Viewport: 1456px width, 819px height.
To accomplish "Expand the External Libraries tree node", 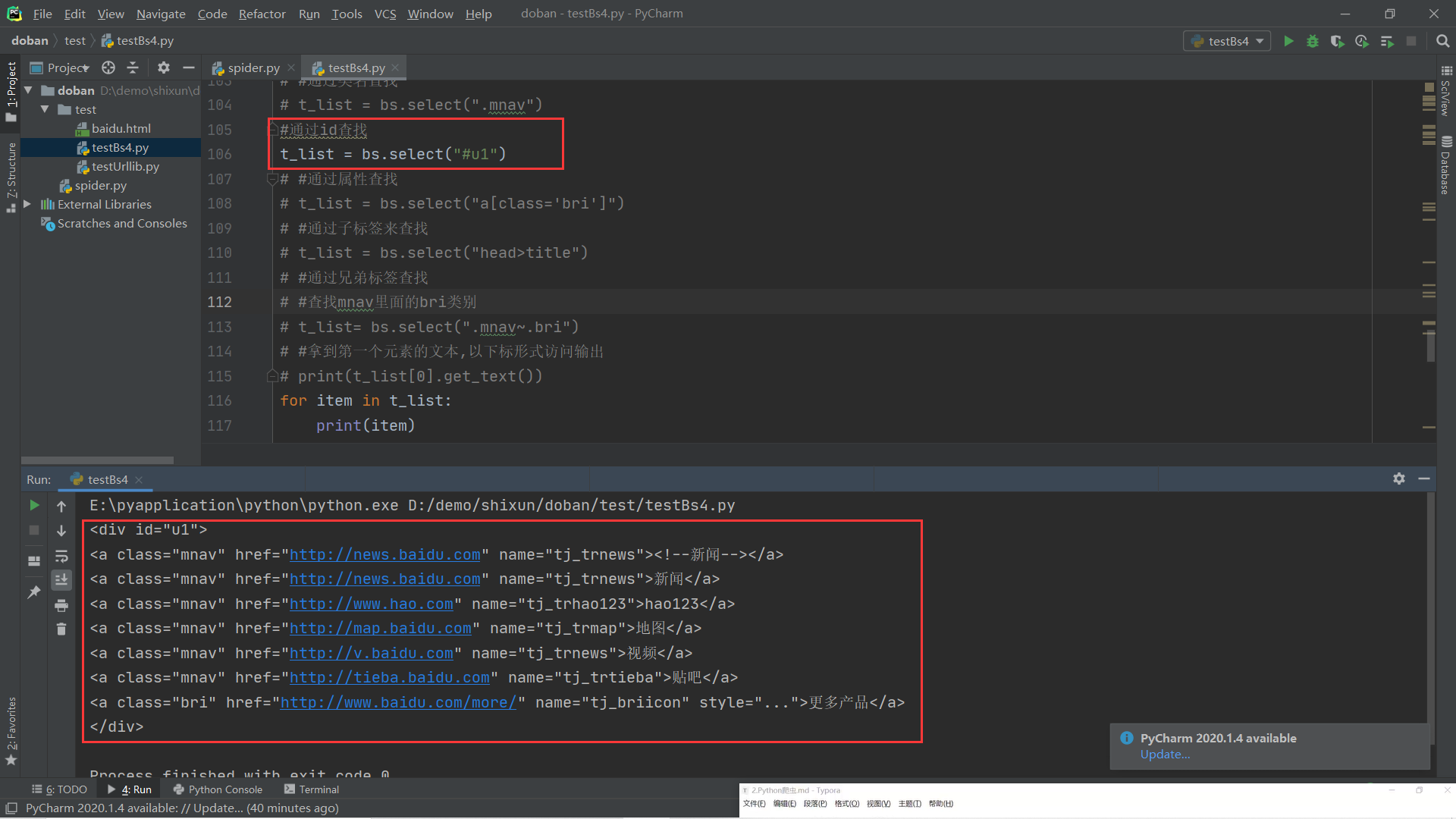I will click(27, 204).
